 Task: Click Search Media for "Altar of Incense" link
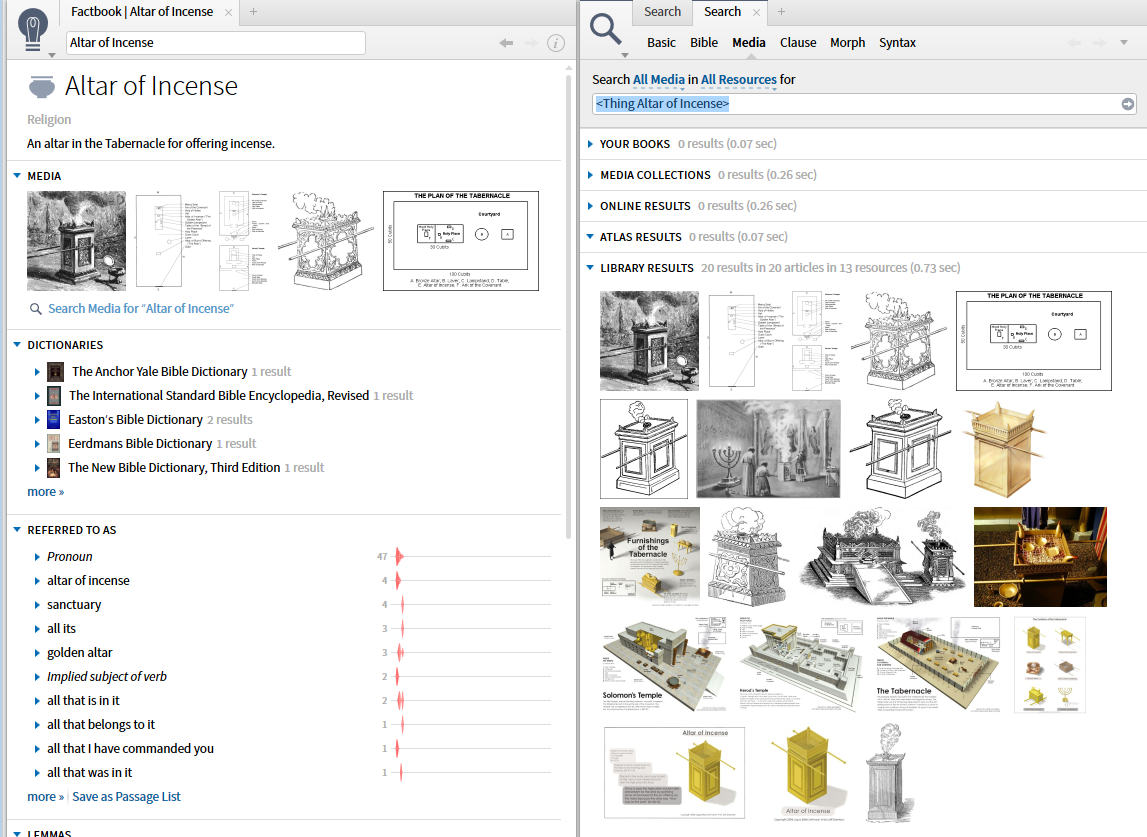(x=140, y=309)
